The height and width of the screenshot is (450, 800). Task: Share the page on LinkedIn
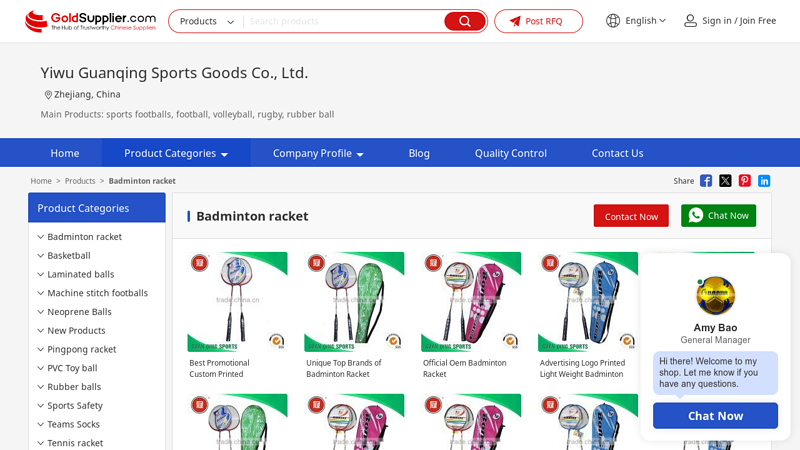[764, 181]
